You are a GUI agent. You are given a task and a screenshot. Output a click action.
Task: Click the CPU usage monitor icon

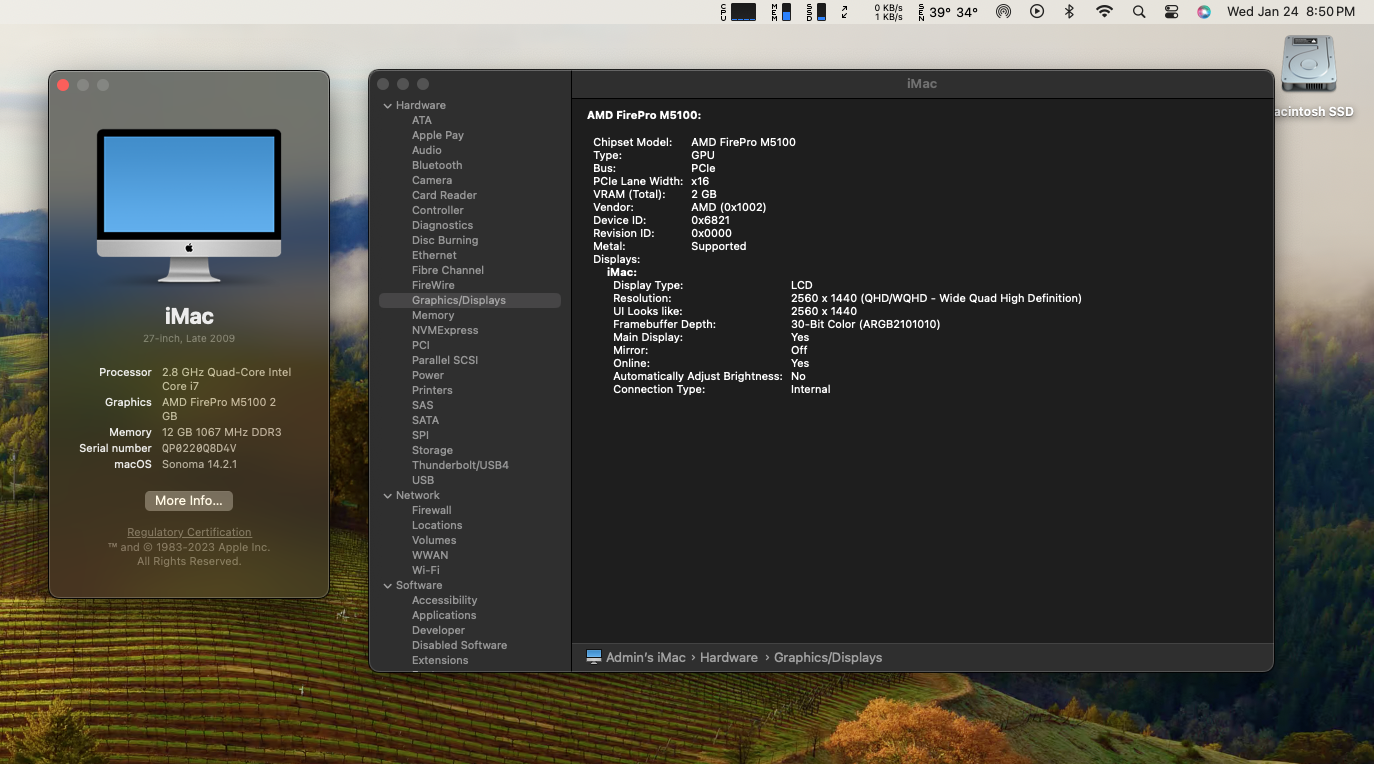738,12
